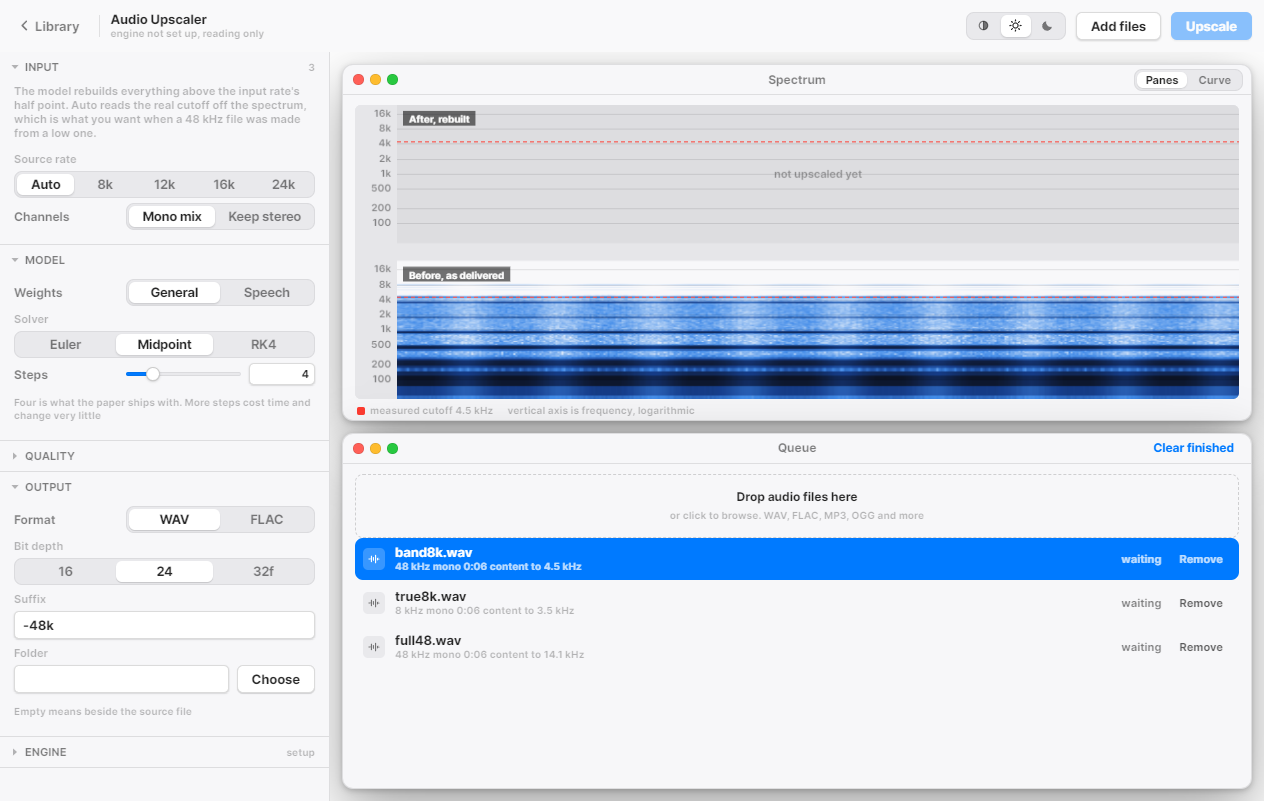The height and width of the screenshot is (801, 1264).
Task: Set bit depth to 32f
Action: click(264, 572)
